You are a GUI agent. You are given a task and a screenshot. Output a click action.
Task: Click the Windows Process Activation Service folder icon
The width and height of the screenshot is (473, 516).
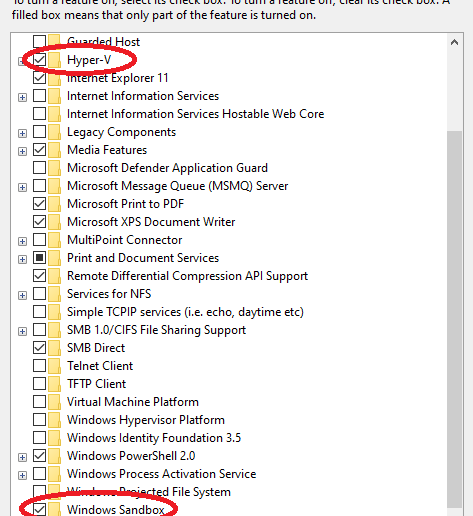(x=55, y=474)
